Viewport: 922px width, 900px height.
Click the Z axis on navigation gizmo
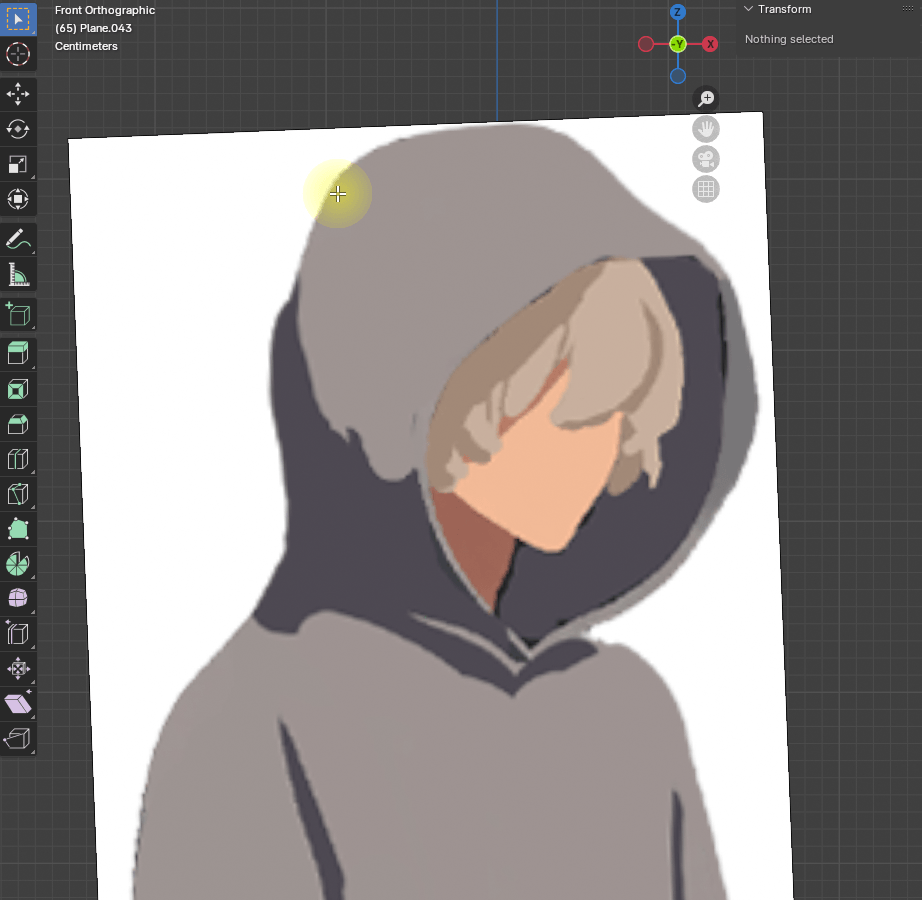pyautogui.click(x=678, y=12)
